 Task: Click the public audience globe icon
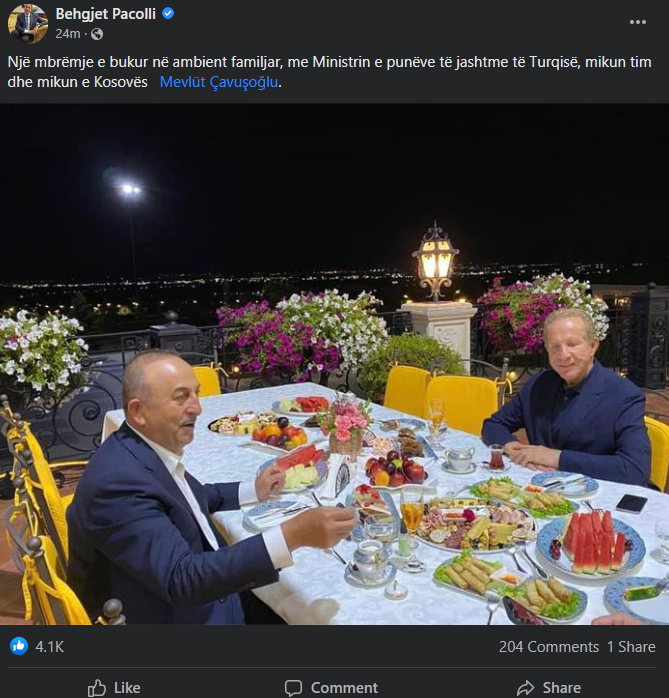[x=97, y=34]
